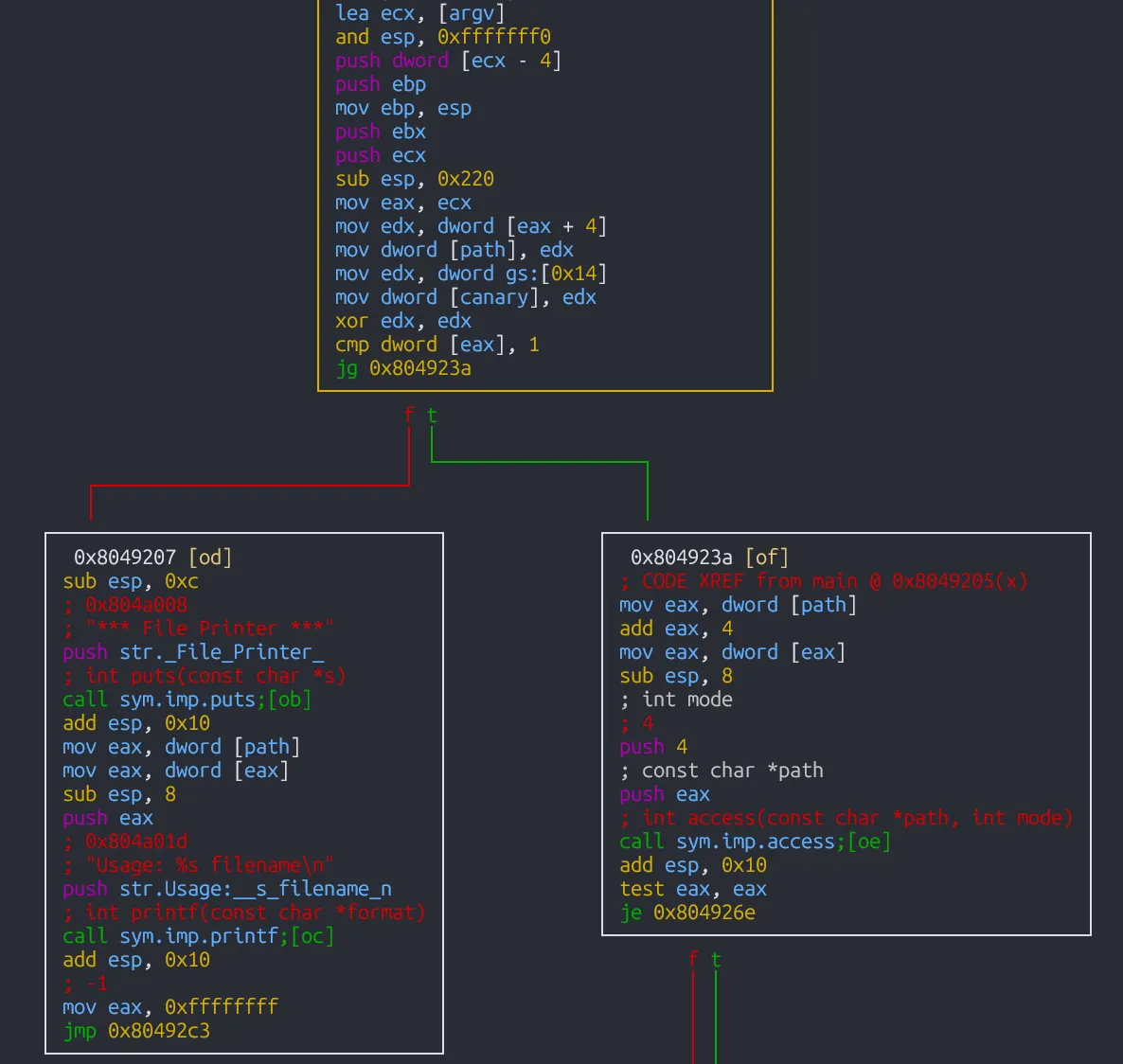Follow the call to sym.imp.printf
Viewport: 1123px width, 1064px height.
[x=198, y=936]
